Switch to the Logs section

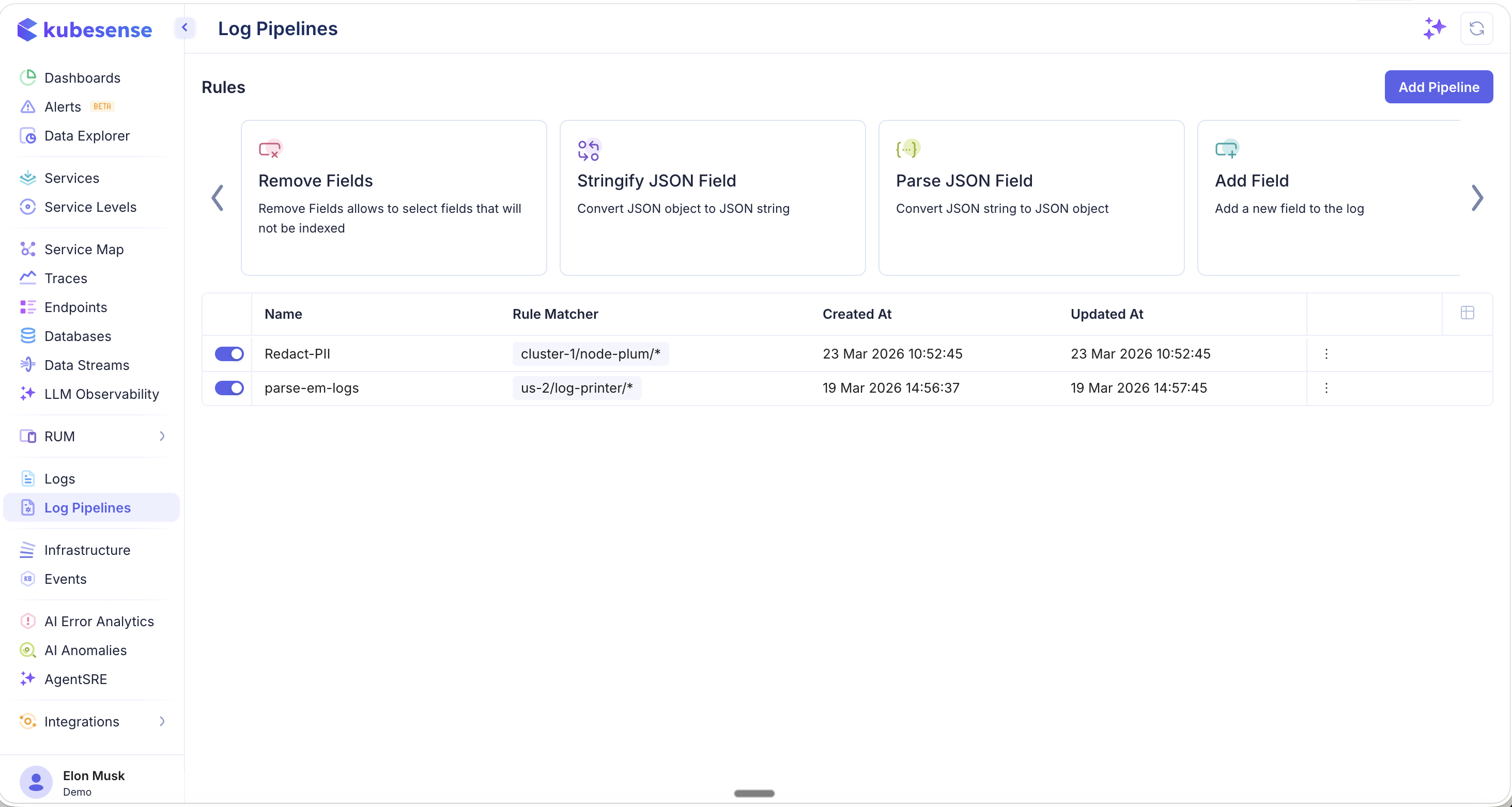[59, 478]
